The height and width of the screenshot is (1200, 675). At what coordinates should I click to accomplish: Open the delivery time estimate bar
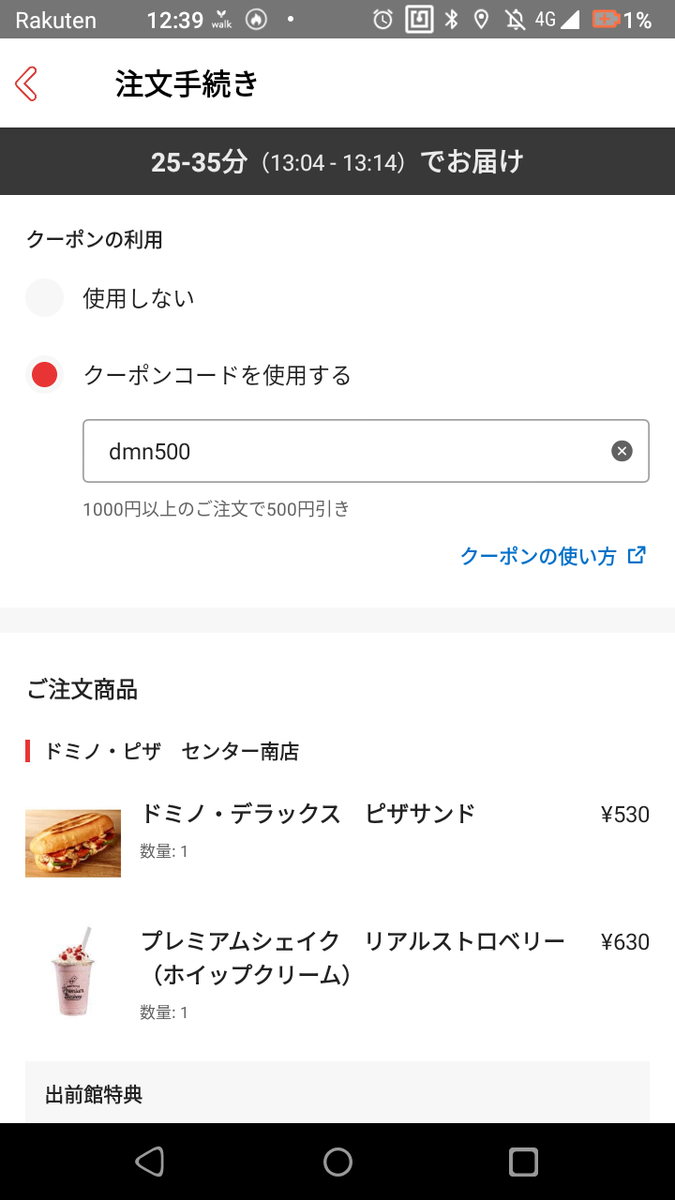(x=337, y=160)
